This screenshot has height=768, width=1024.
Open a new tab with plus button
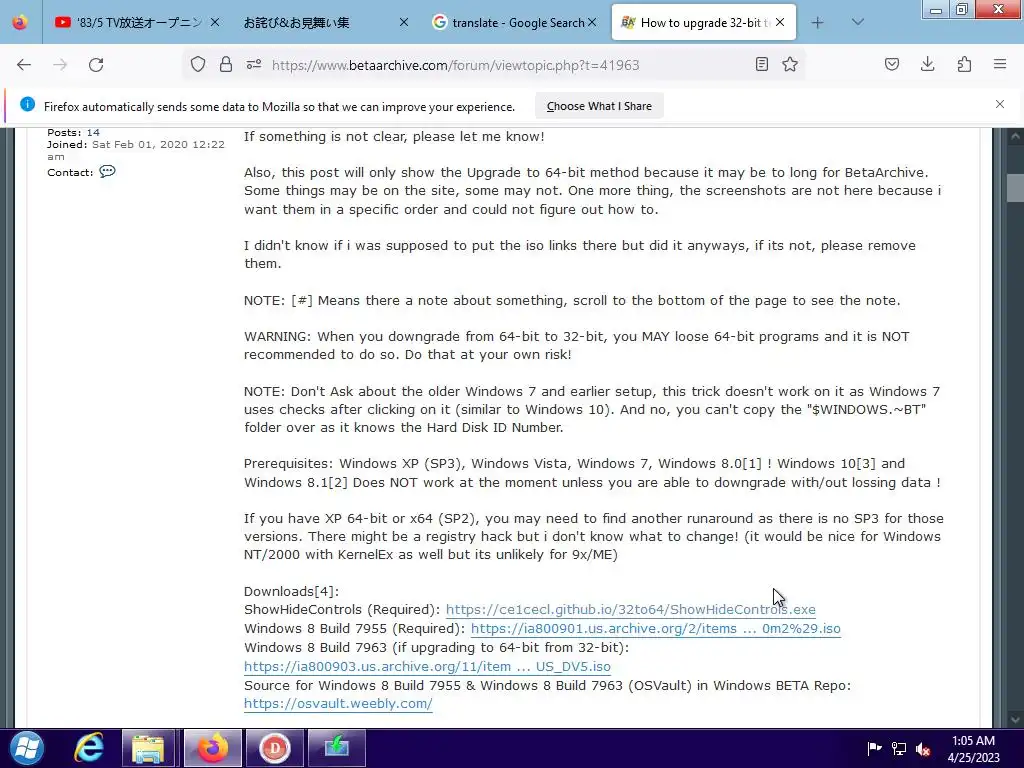(817, 23)
